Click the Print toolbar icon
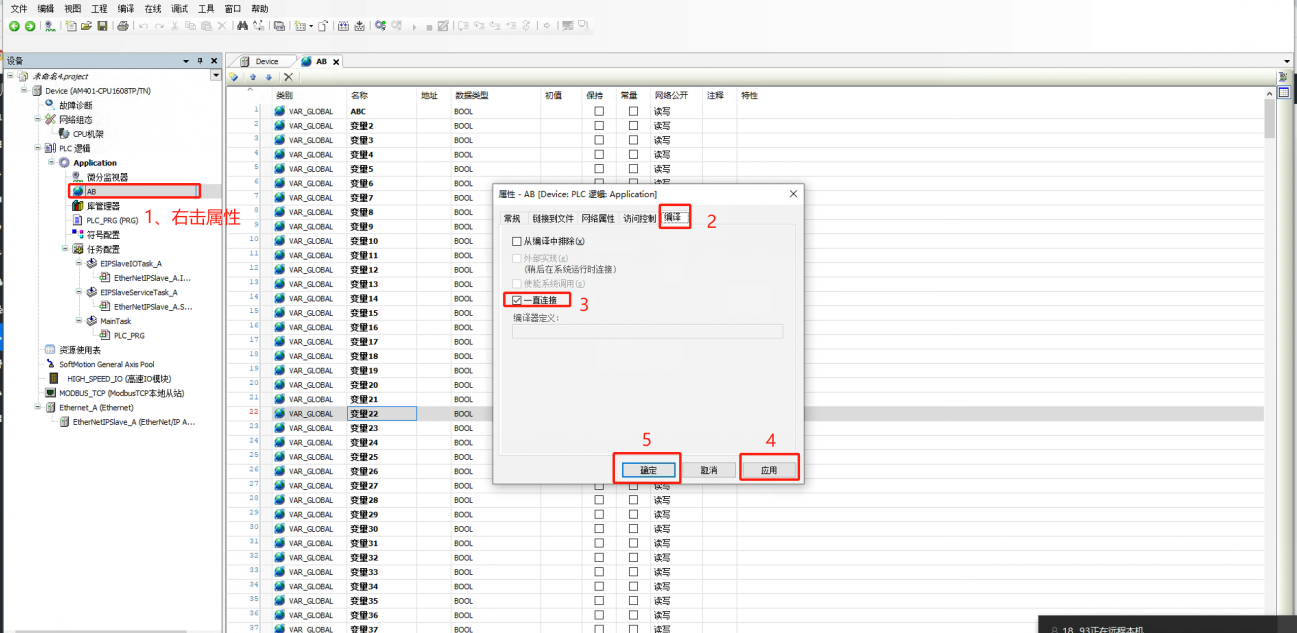 pos(123,26)
